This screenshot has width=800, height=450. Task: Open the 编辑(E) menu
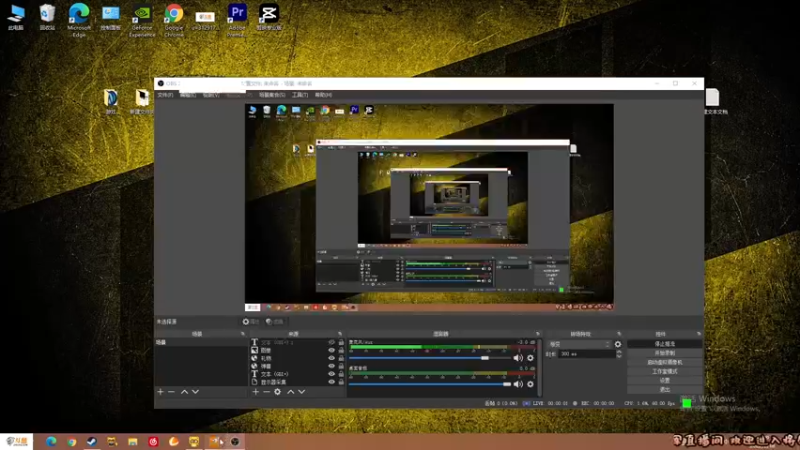[x=188, y=95]
